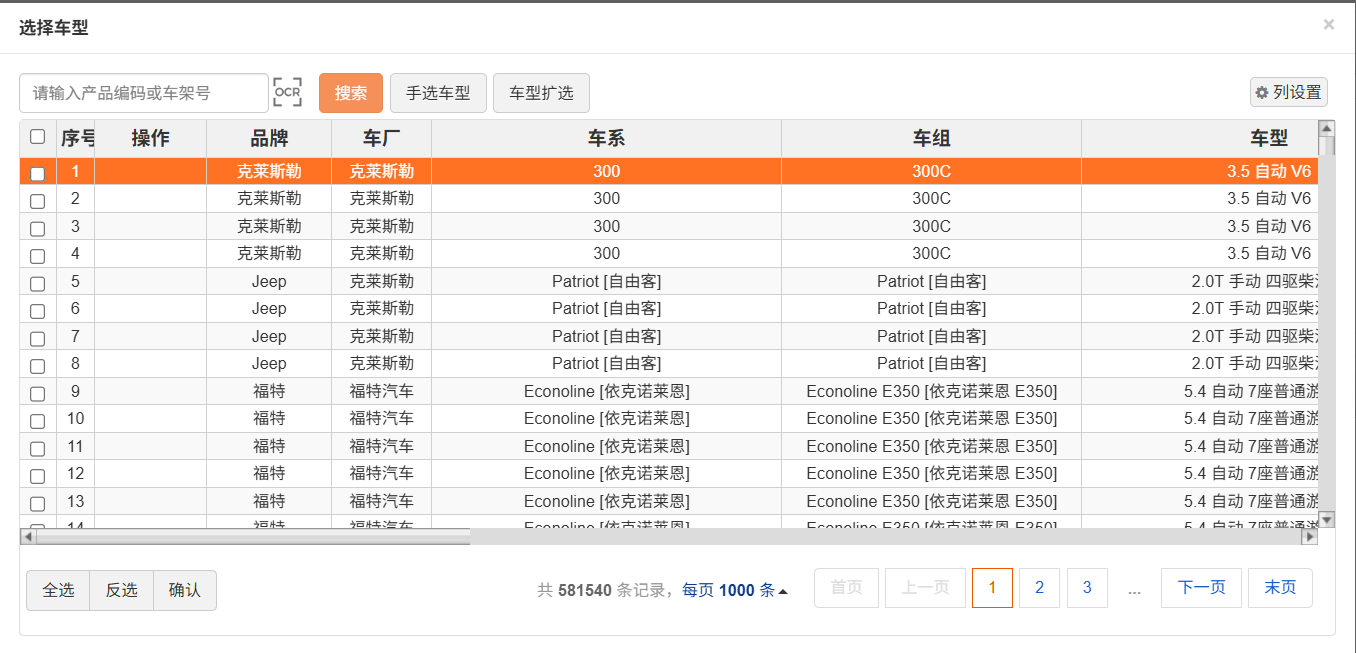1356x653 pixels.
Task: Click the product code or VIN input field
Action: [x=144, y=93]
